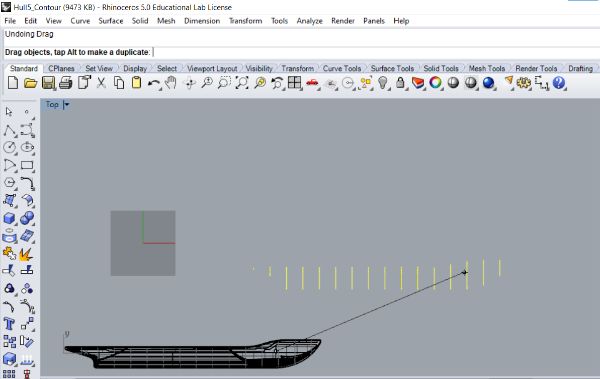Click the Paste clipboard icon
Image resolution: width=600 pixels, height=379 pixels.
click(136, 83)
